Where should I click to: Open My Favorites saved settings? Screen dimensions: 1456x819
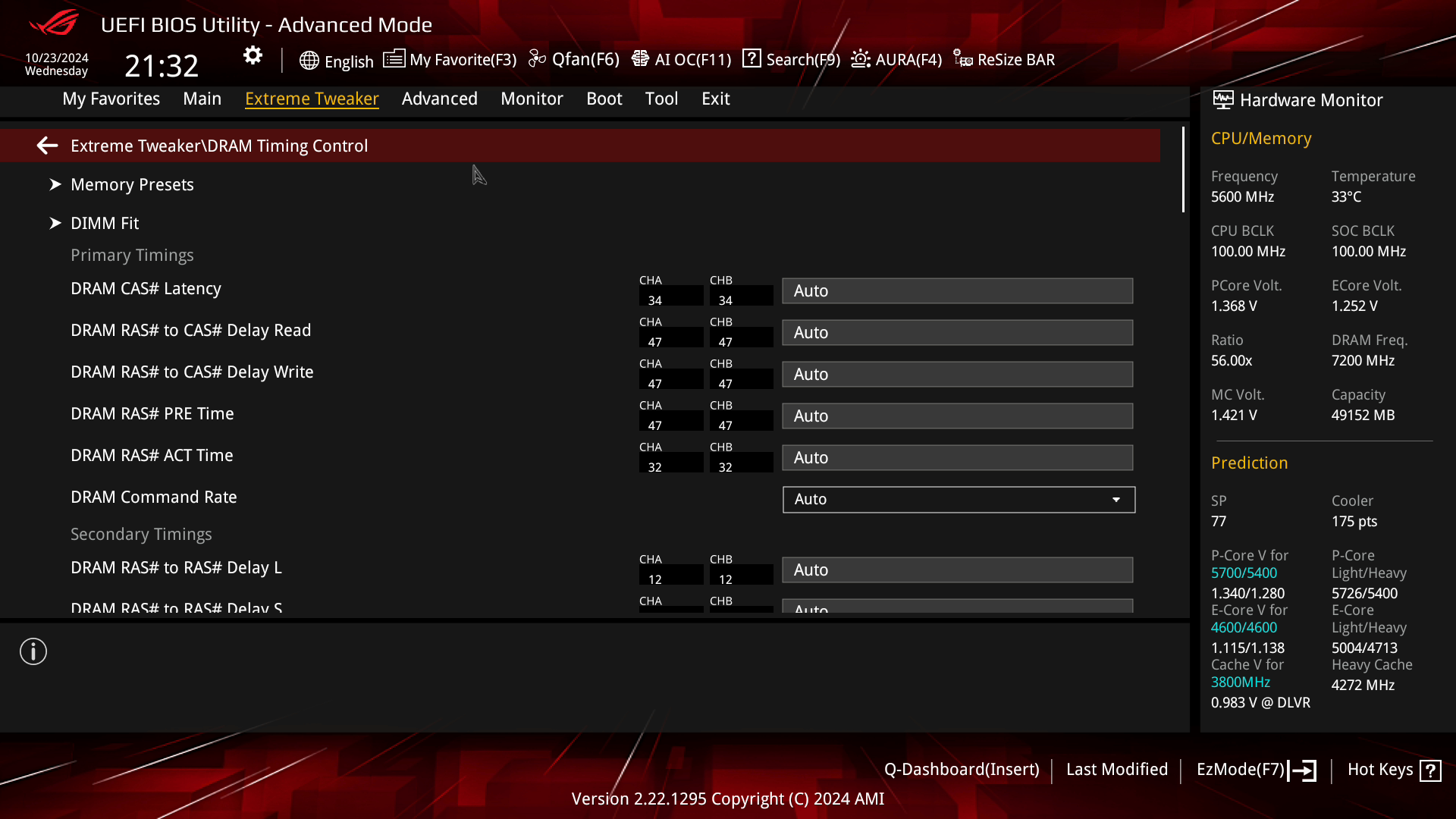click(x=111, y=98)
